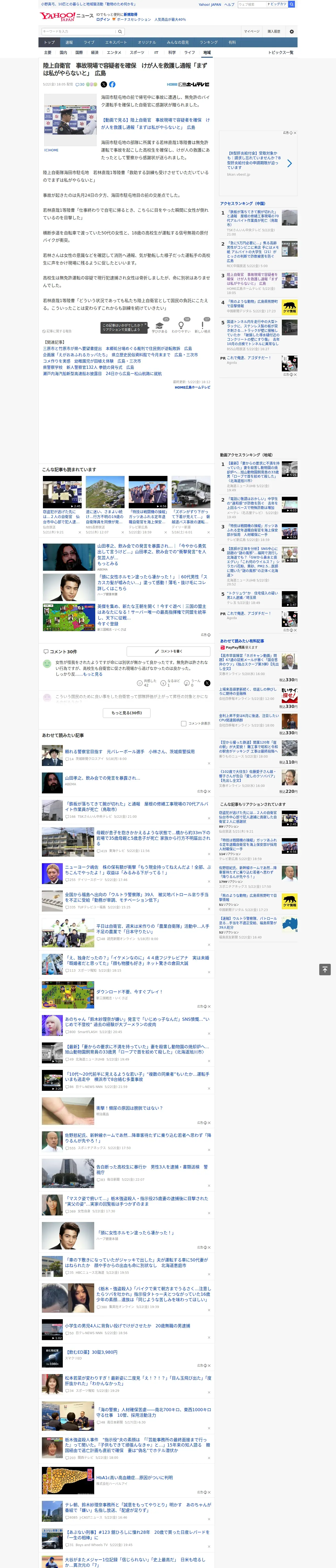Expand the first comment via もっと見る
The image size is (336, 1568).
(93, 675)
